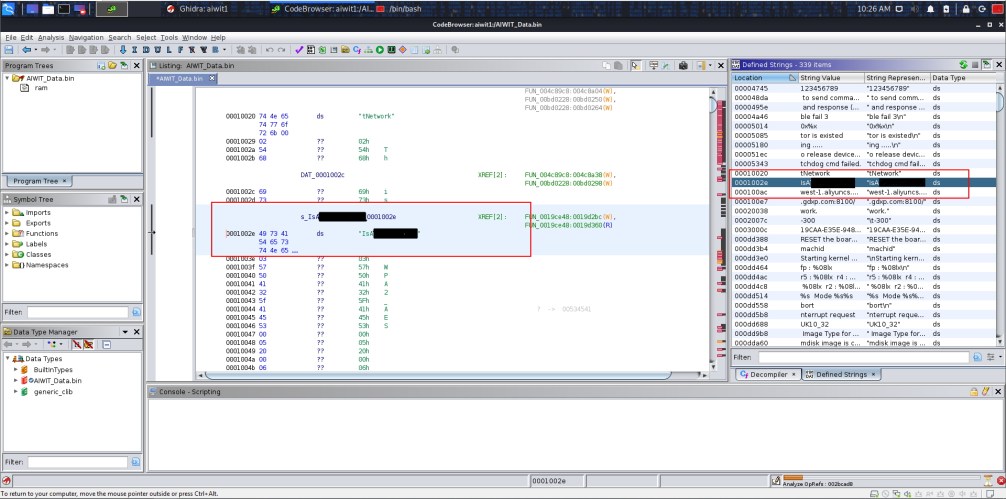Click the Undo arrow in the toolbar
Image resolution: width=1006 pixels, height=499 pixels.
pyautogui.click(x=270, y=50)
